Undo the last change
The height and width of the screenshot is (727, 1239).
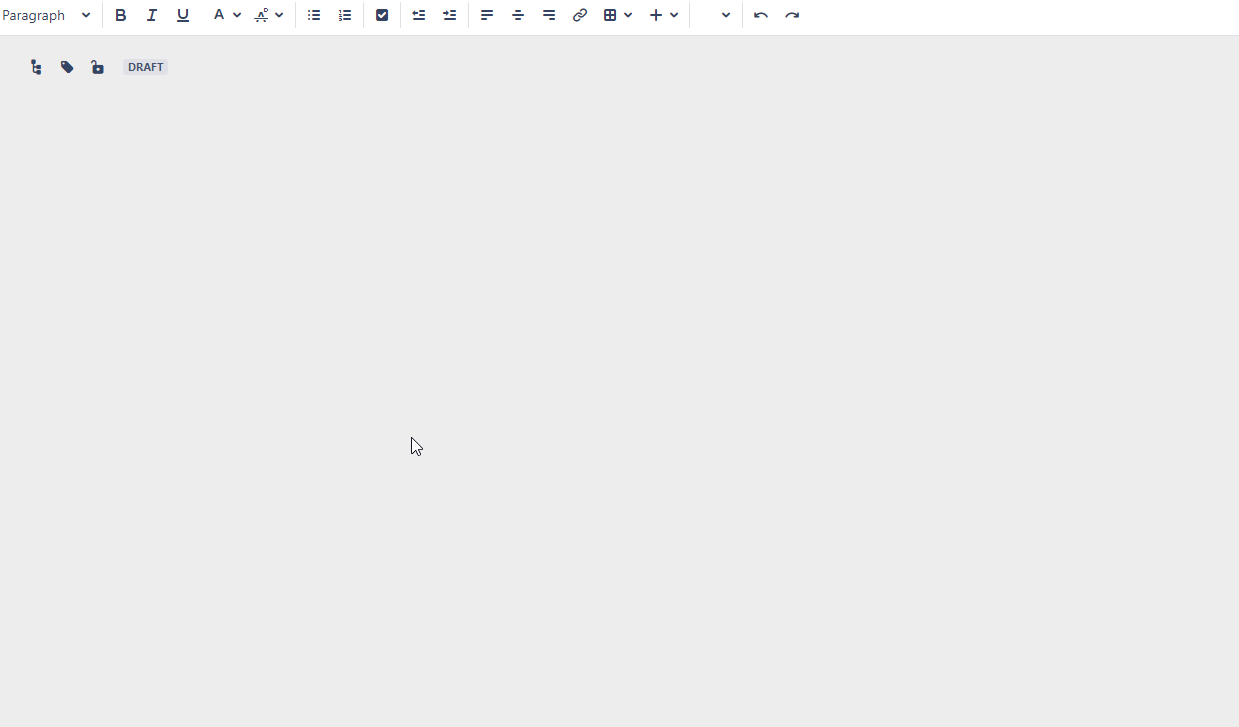761,15
